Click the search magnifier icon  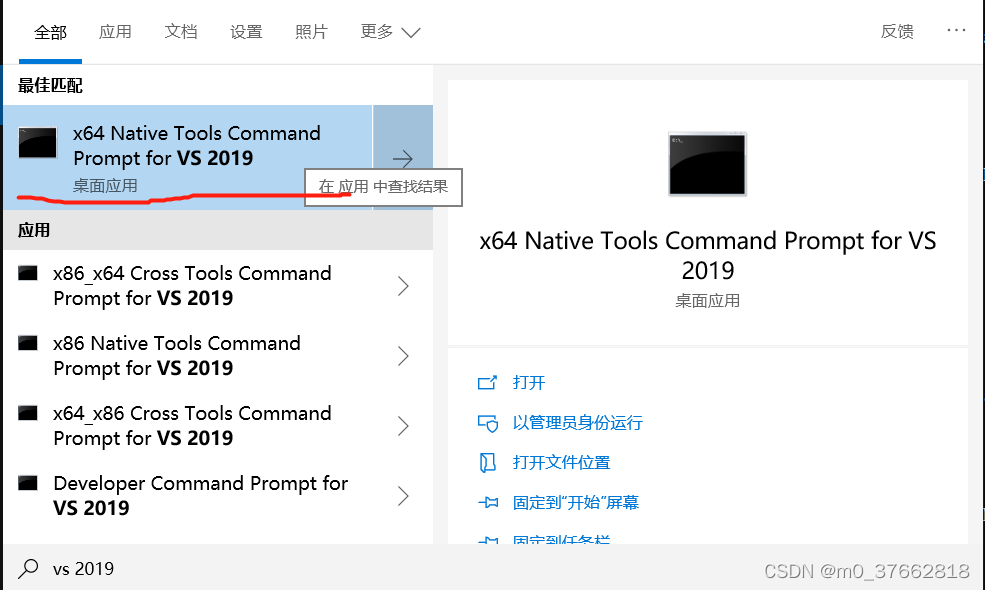click(30, 569)
